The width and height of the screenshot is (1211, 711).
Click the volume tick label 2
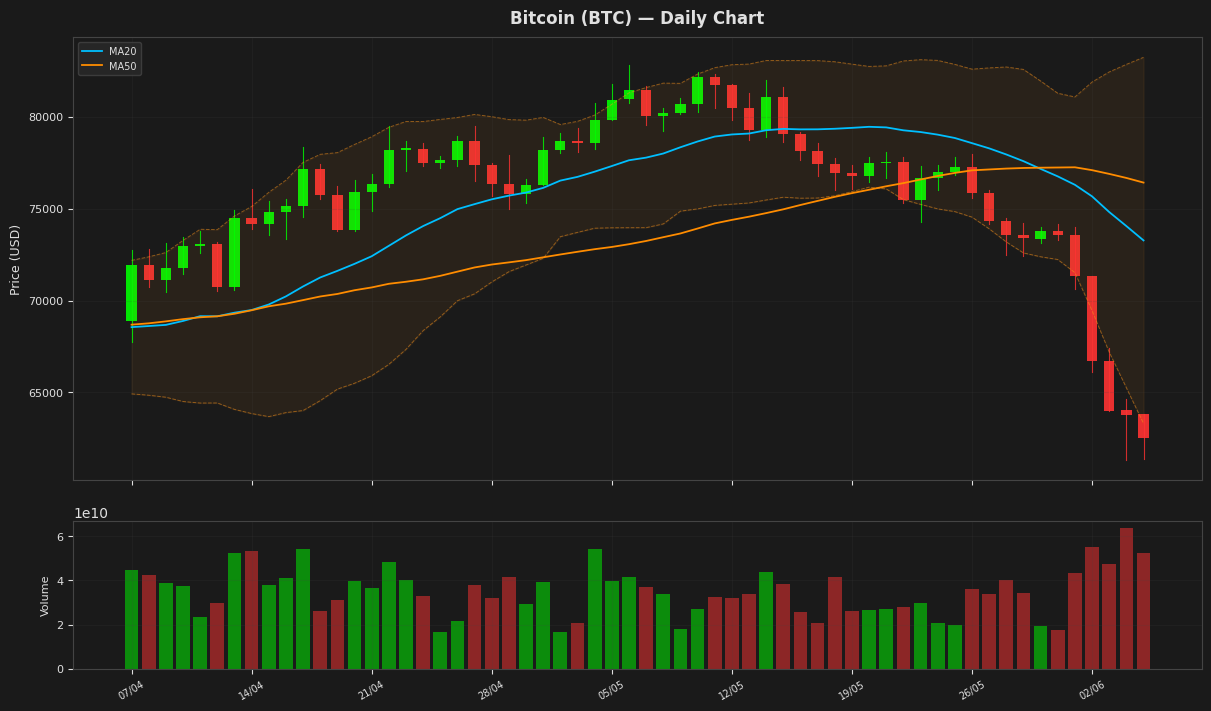coord(59,625)
